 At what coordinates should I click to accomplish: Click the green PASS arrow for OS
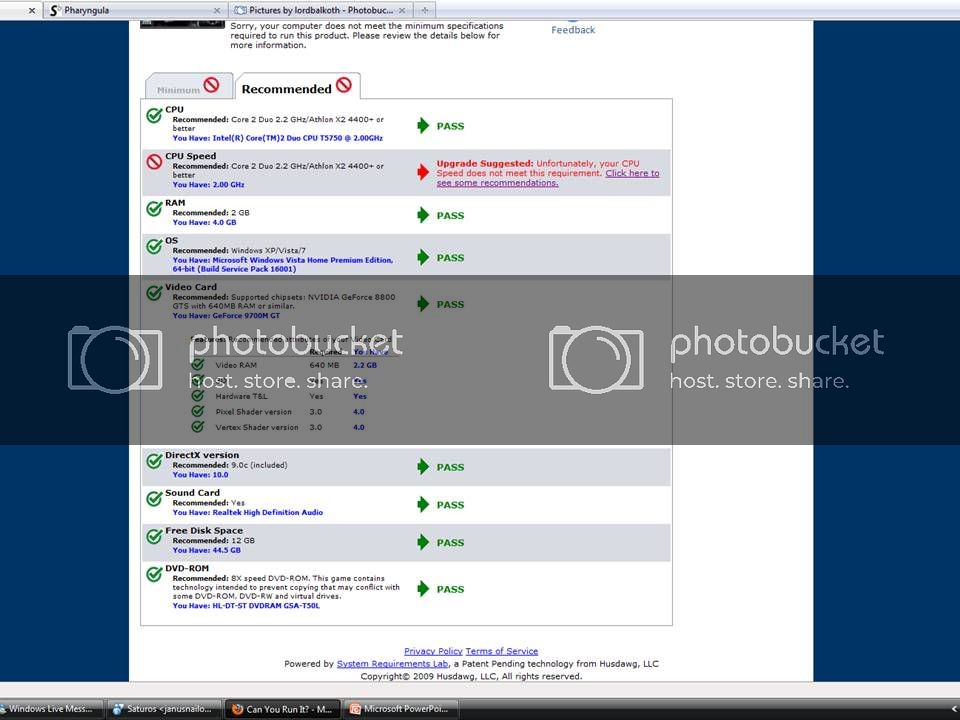click(423, 257)
